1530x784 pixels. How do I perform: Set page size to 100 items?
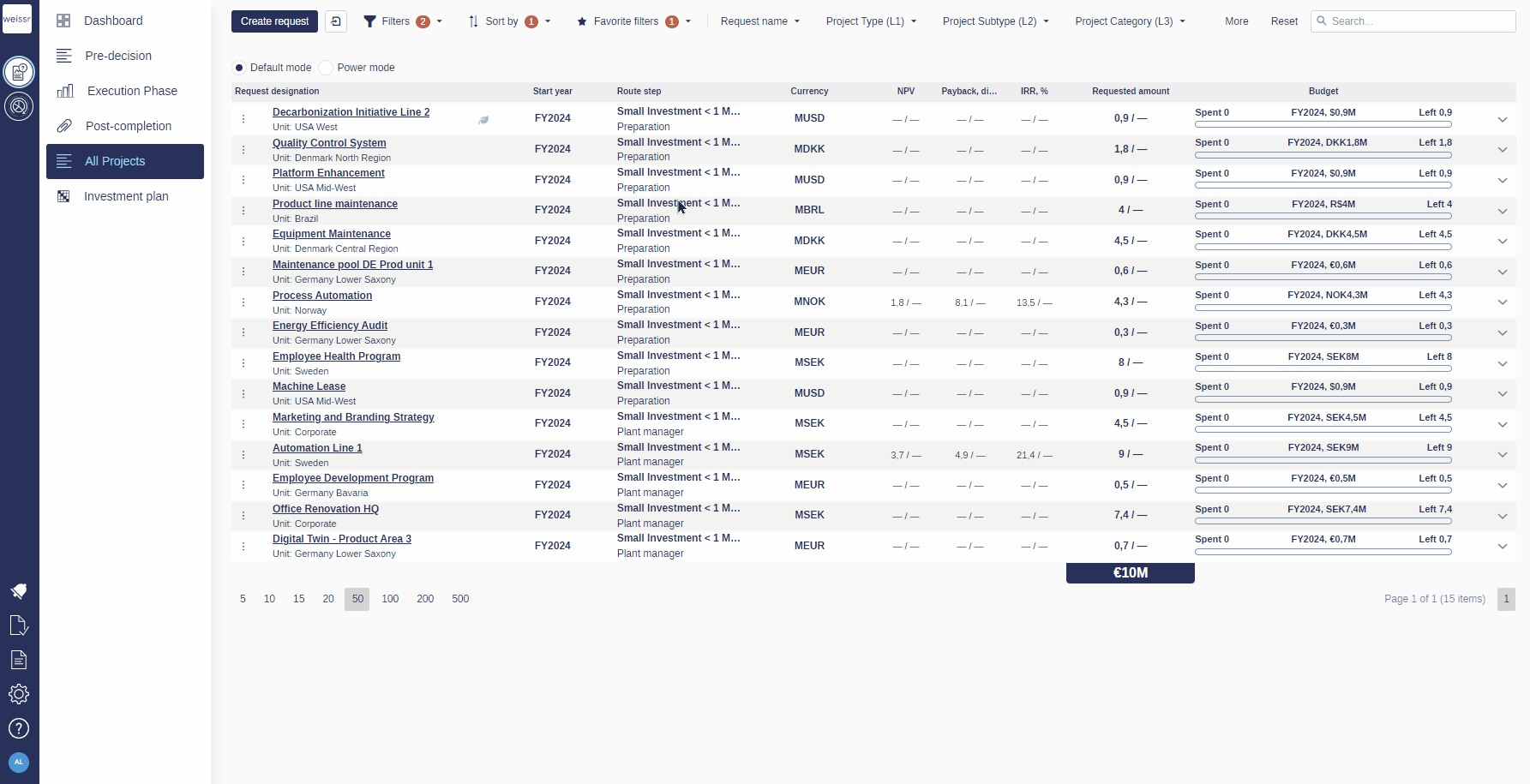tap(390, 599)
